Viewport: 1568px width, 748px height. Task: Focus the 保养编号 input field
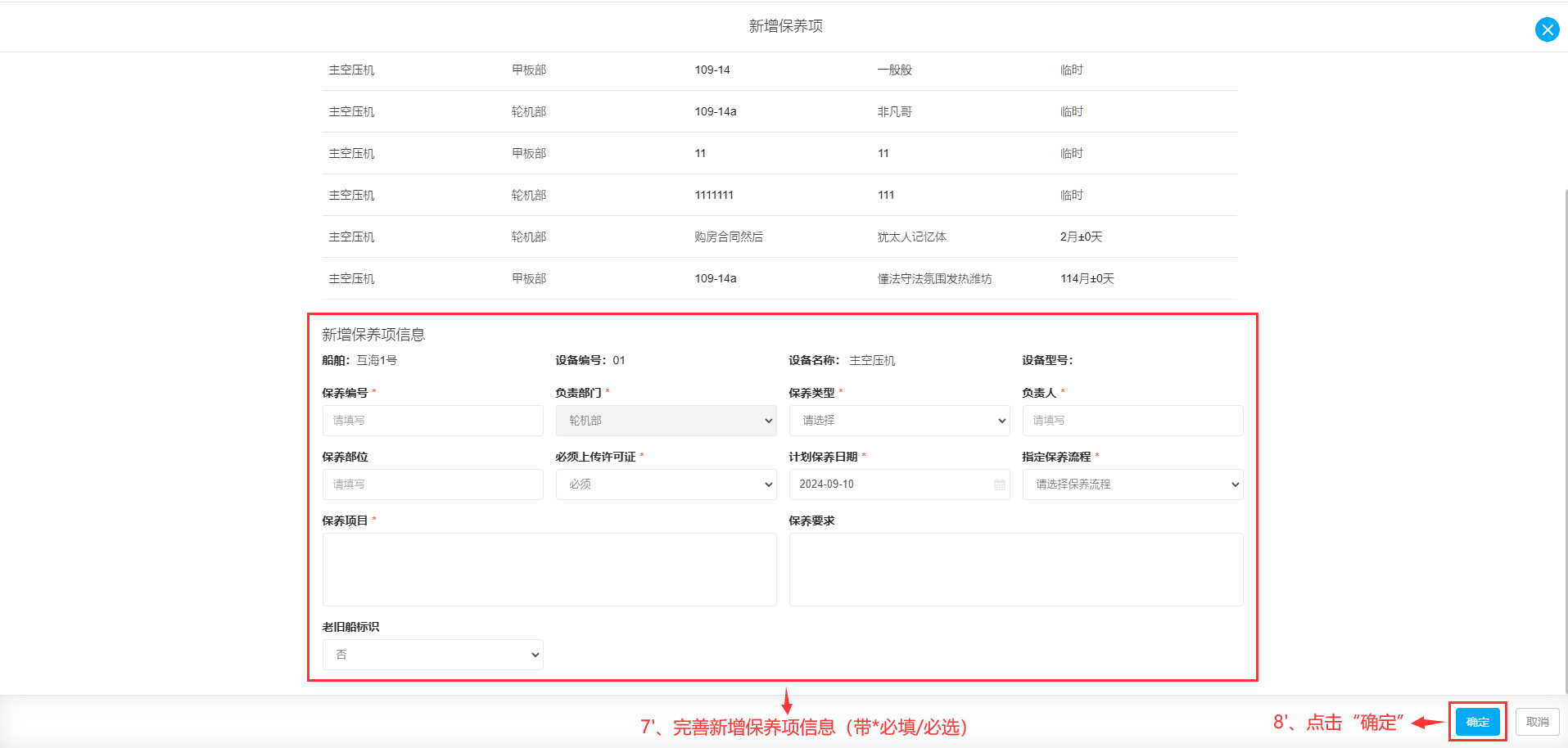tap(432, 421)
